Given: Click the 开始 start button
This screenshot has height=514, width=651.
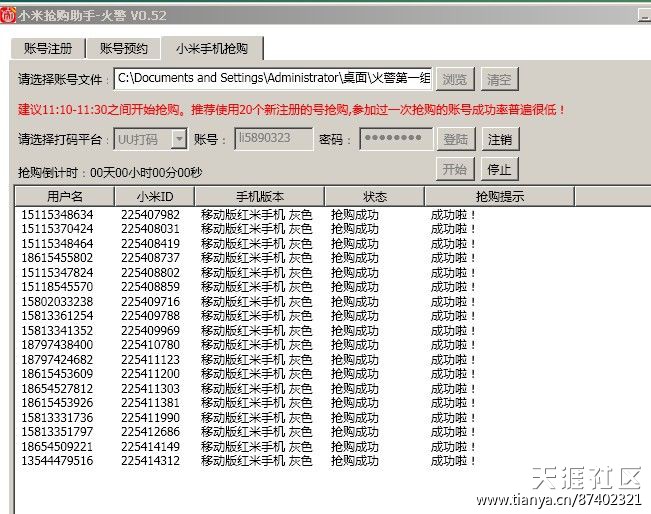Looking at the screenshot, I should 455,169.
